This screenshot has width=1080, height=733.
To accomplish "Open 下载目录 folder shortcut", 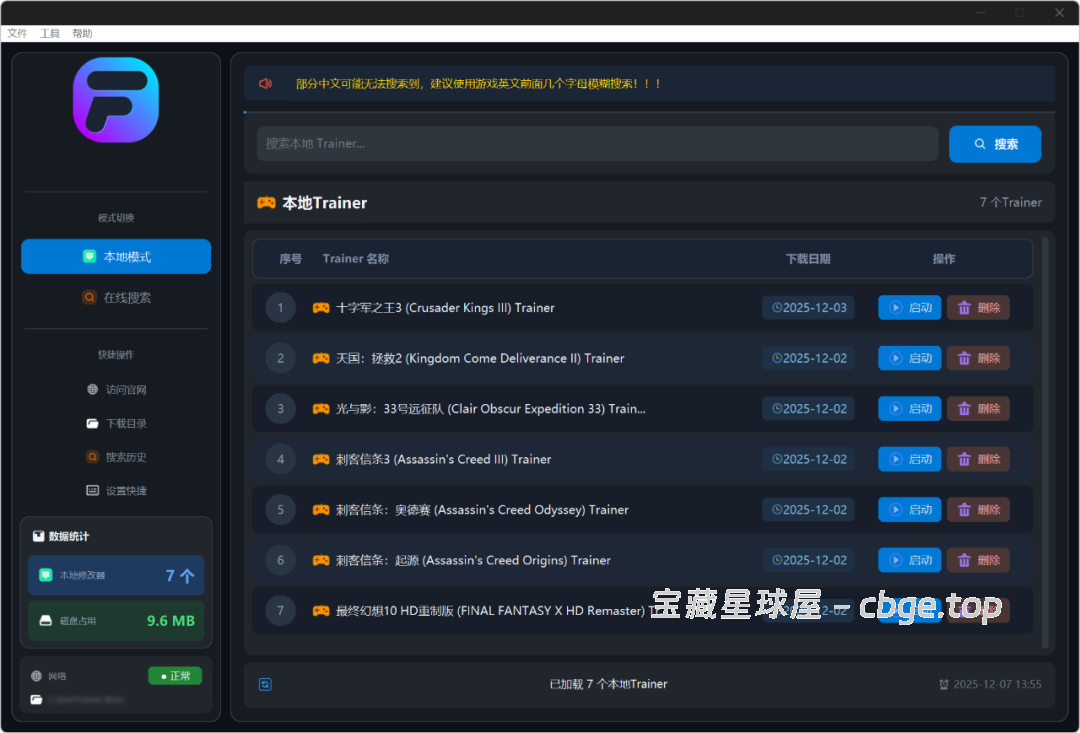I will coord(116,424).
